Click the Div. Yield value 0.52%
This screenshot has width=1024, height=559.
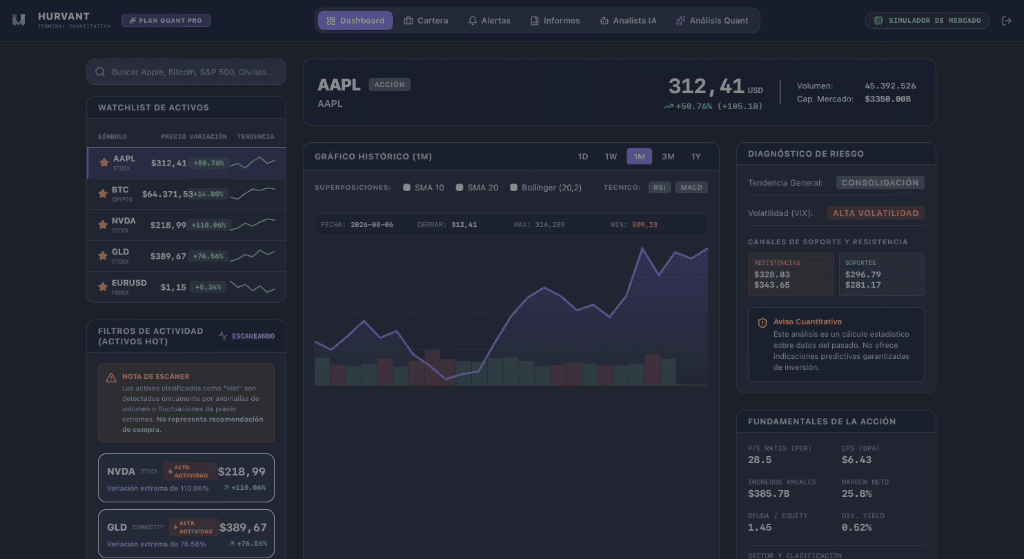[856, 528]
